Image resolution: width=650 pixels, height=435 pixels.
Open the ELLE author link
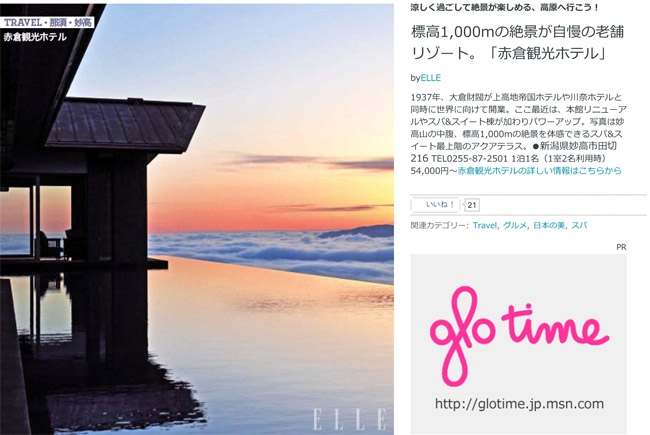[x=431, y=78]
